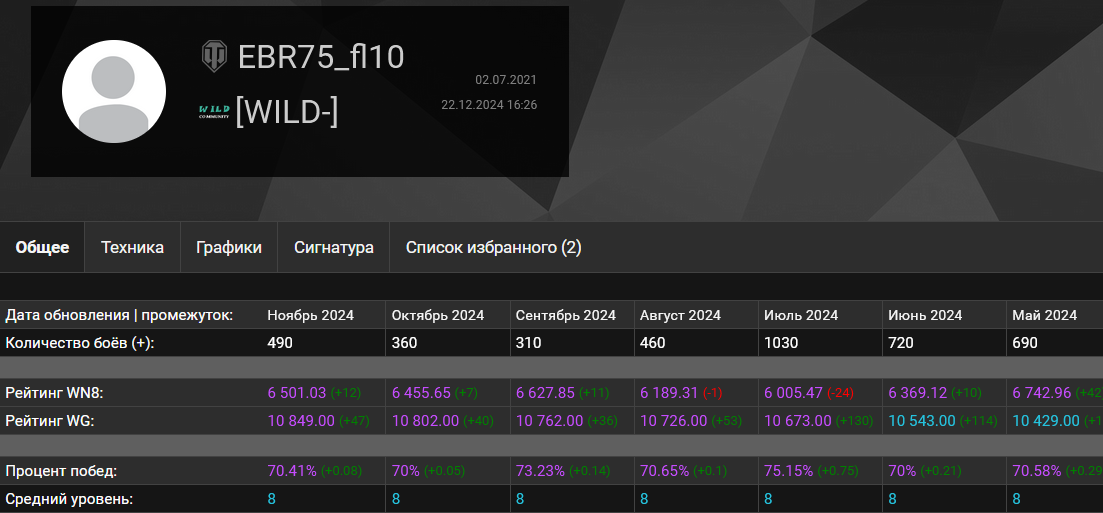Click the WILD community clan logo
The height and width of the screenshot is (513, 1103).
point(214,111)
